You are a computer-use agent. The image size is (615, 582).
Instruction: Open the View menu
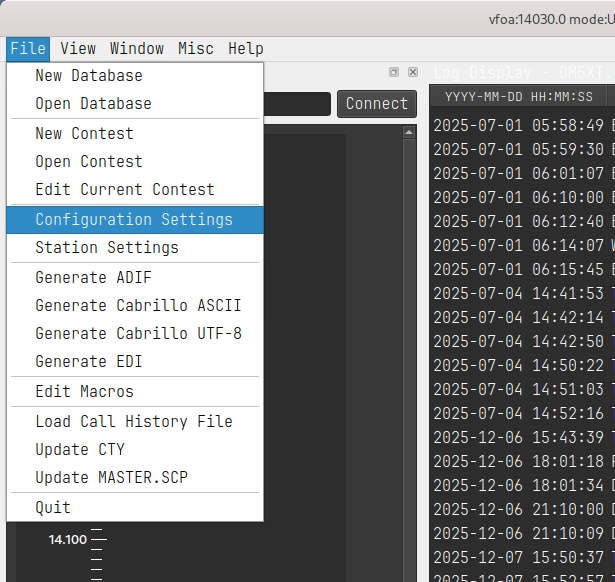pos(78,48)
